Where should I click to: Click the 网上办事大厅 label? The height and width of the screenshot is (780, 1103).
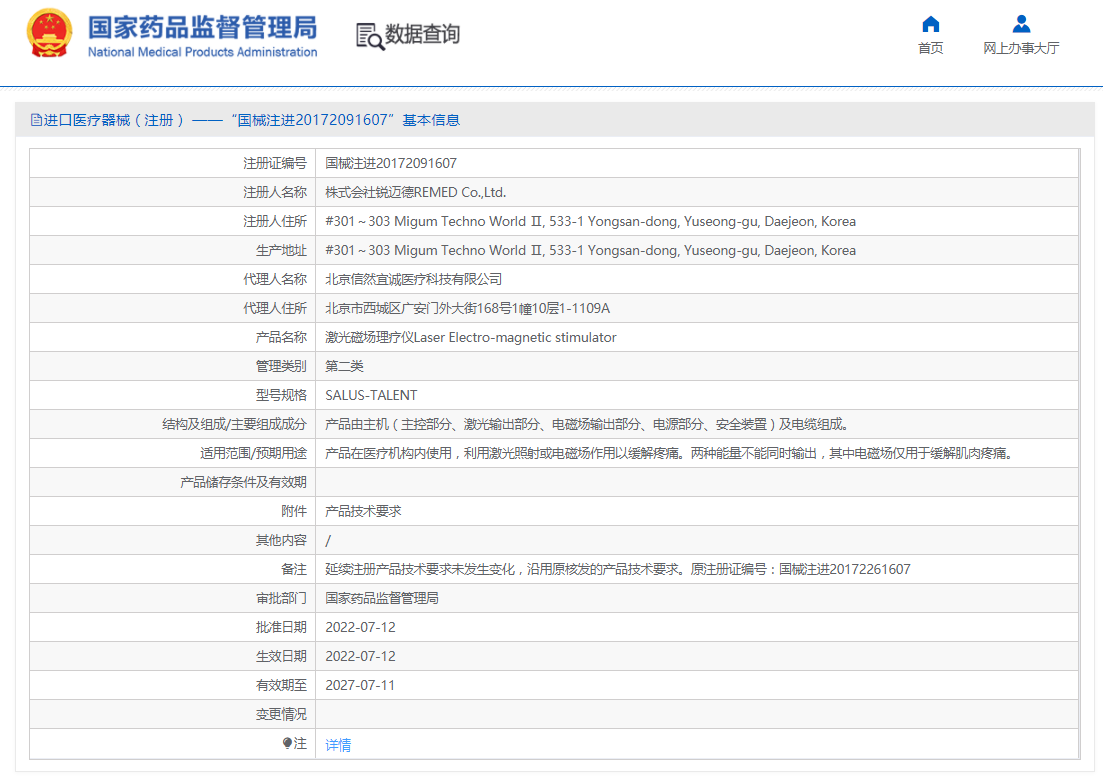1021,48
